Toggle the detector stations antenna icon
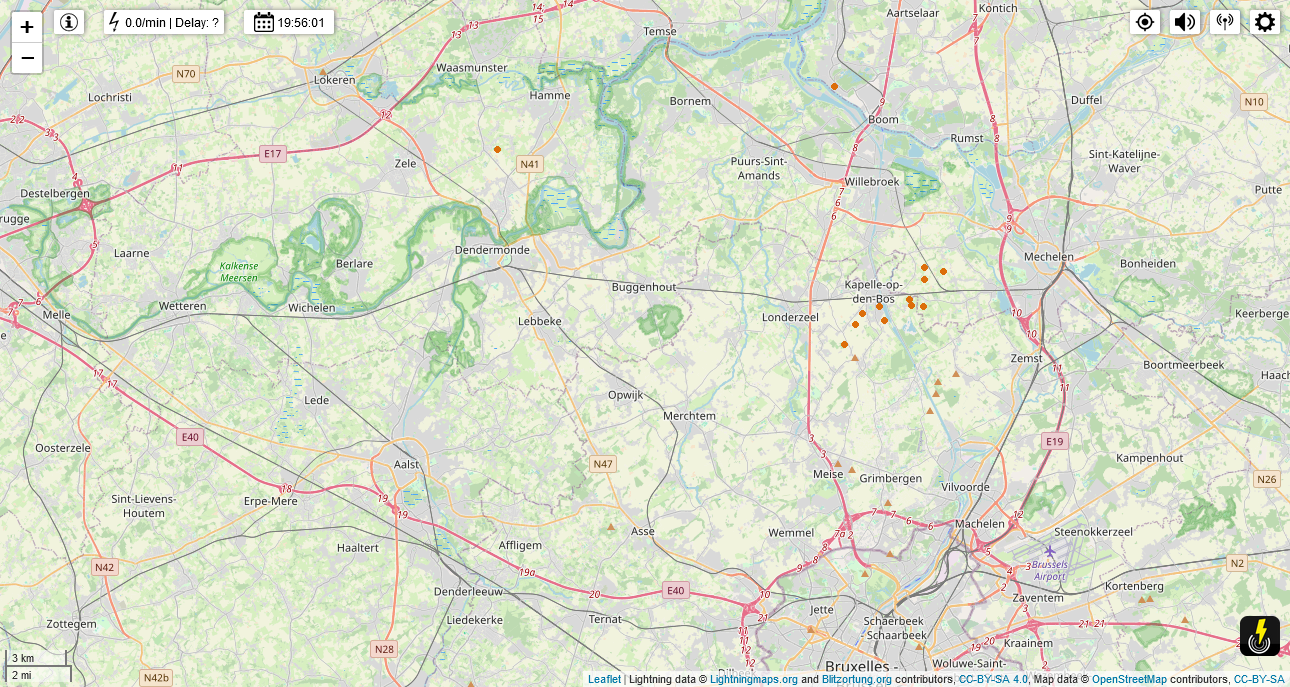Screen dimensions: 1290x687 [x=1225, y=22]
